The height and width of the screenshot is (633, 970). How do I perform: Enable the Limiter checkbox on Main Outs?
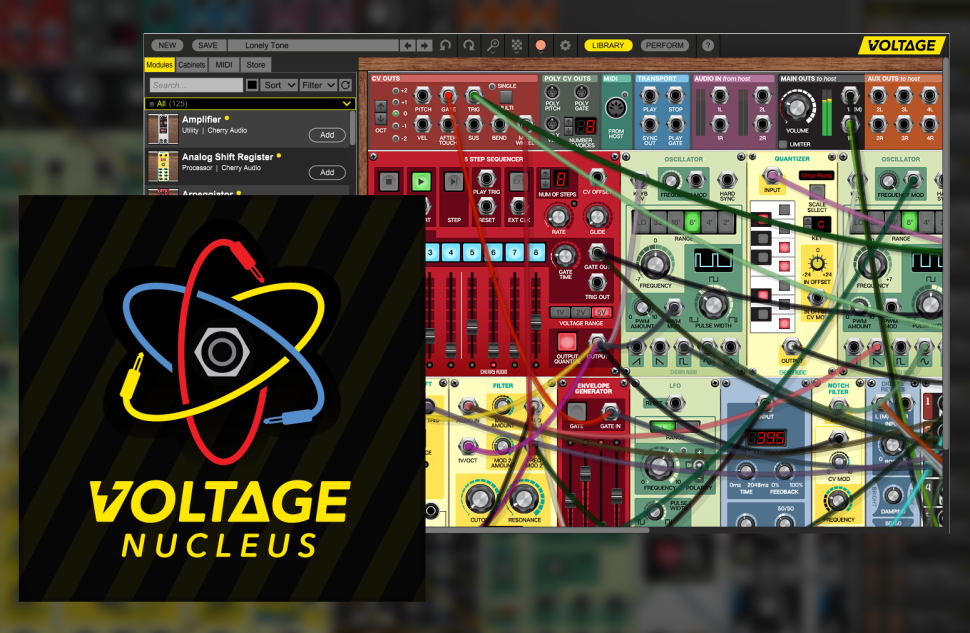click(784, 143)
